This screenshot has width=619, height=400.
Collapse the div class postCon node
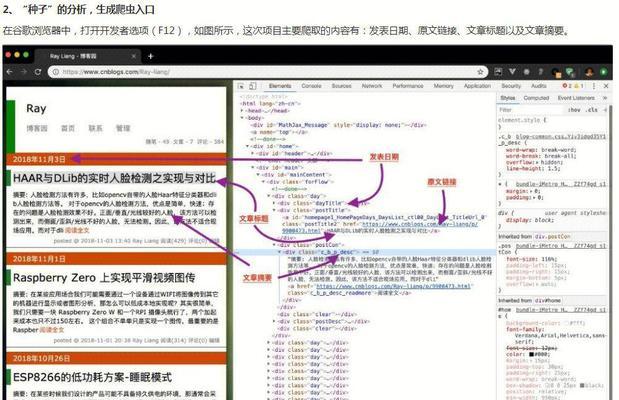[274, 245]
